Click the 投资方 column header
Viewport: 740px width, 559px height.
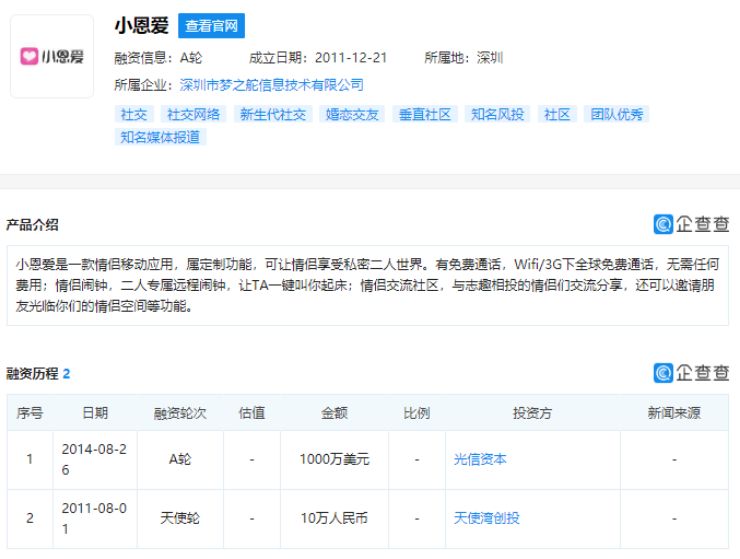click(x=532, y=413)
